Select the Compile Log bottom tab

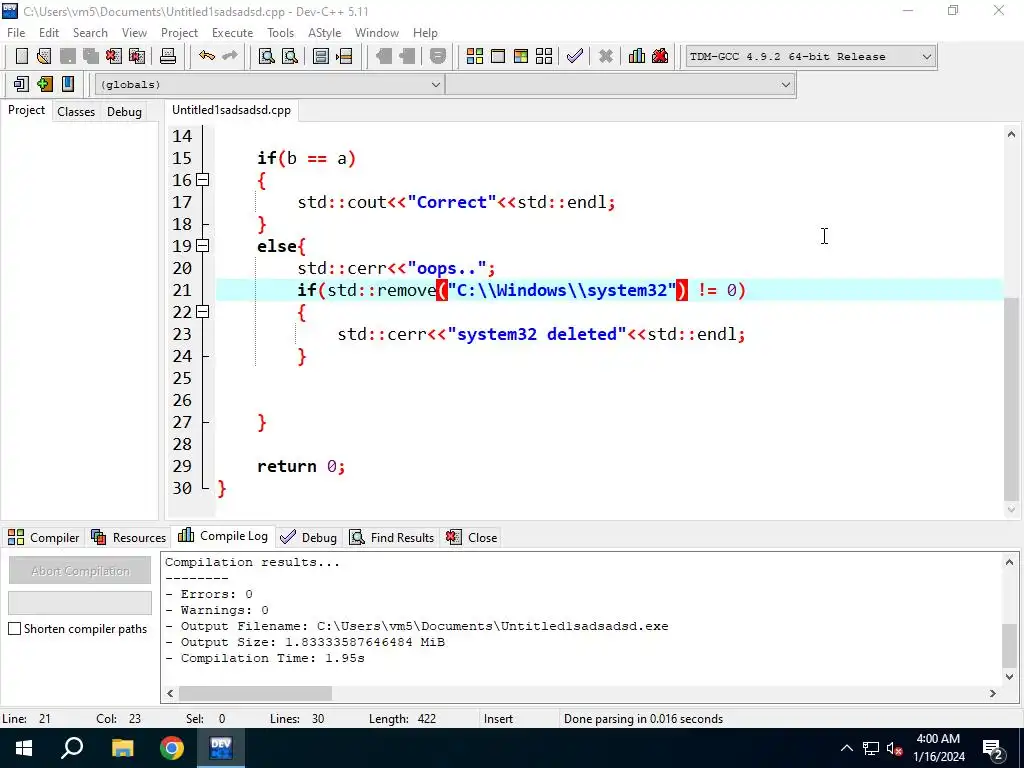(223, 536)
